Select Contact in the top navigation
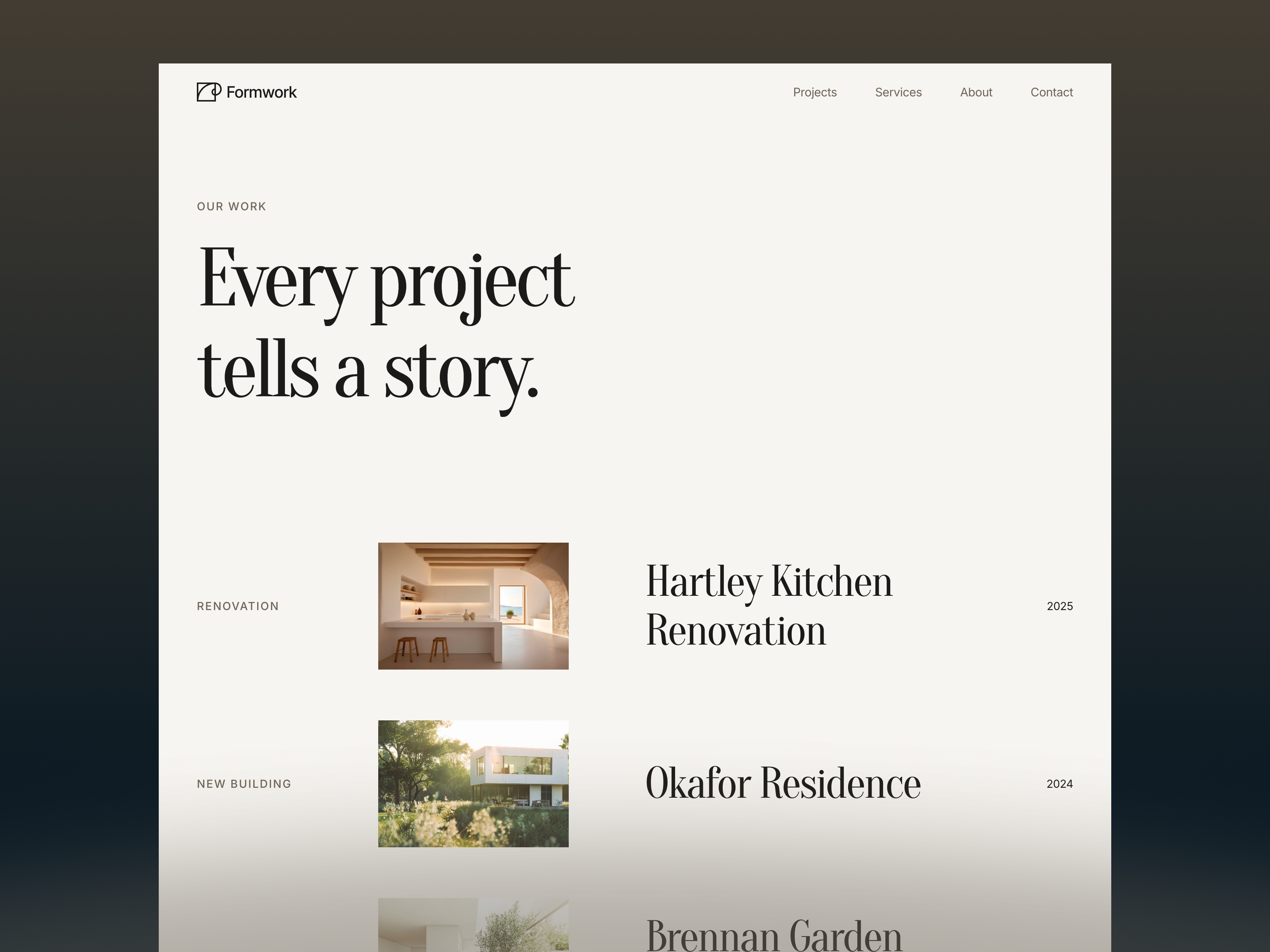Image resolution: width=1270 pixels, height=952 pixels. (x=1051, y=92)
